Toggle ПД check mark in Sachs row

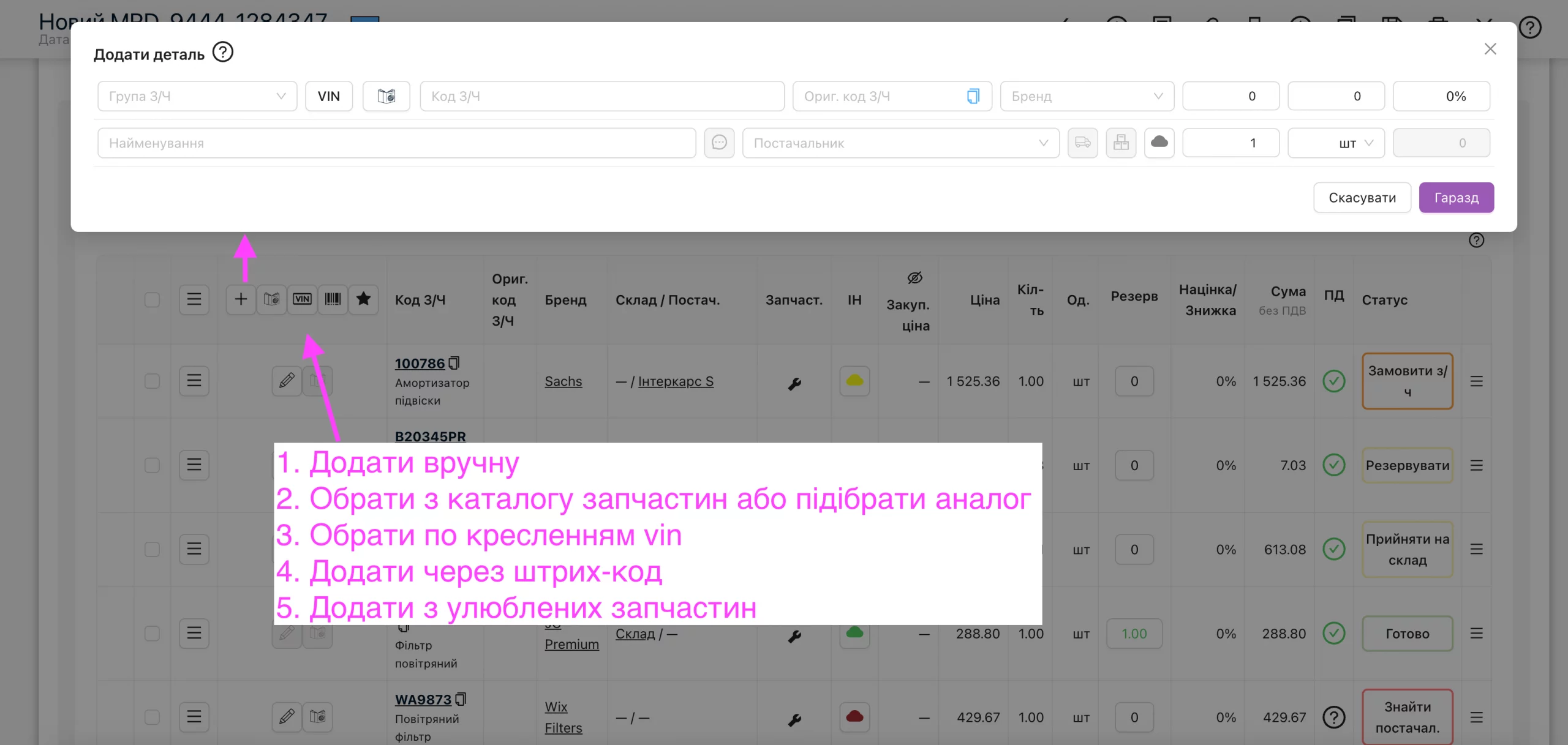[1334, 381]
